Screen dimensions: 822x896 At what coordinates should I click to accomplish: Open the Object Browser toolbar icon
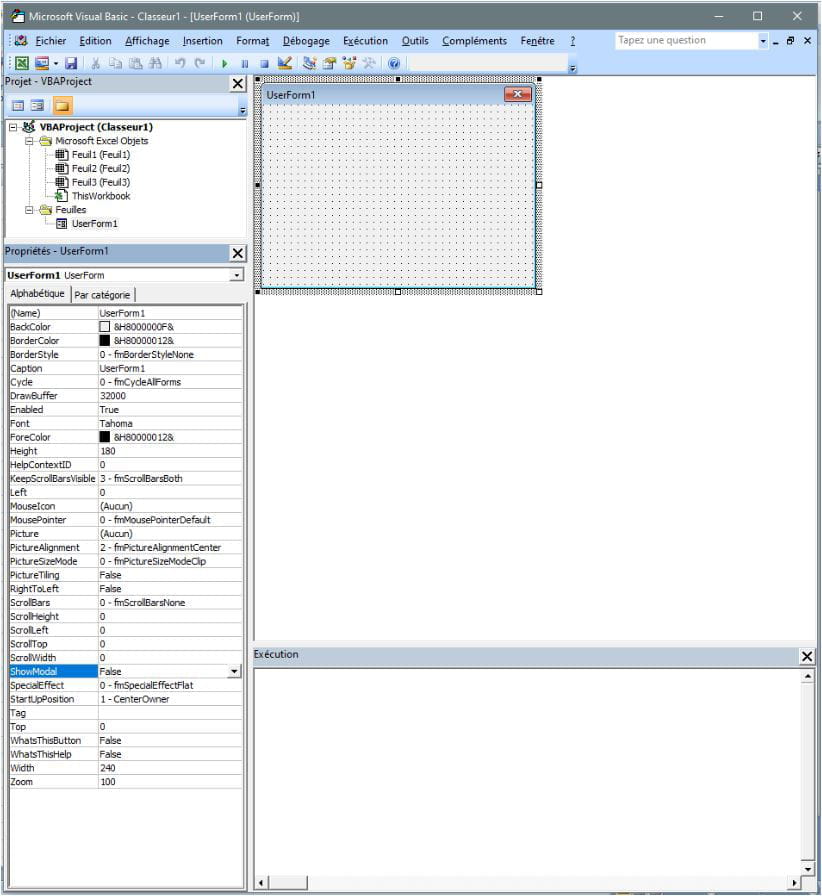(x=349, y=63)
